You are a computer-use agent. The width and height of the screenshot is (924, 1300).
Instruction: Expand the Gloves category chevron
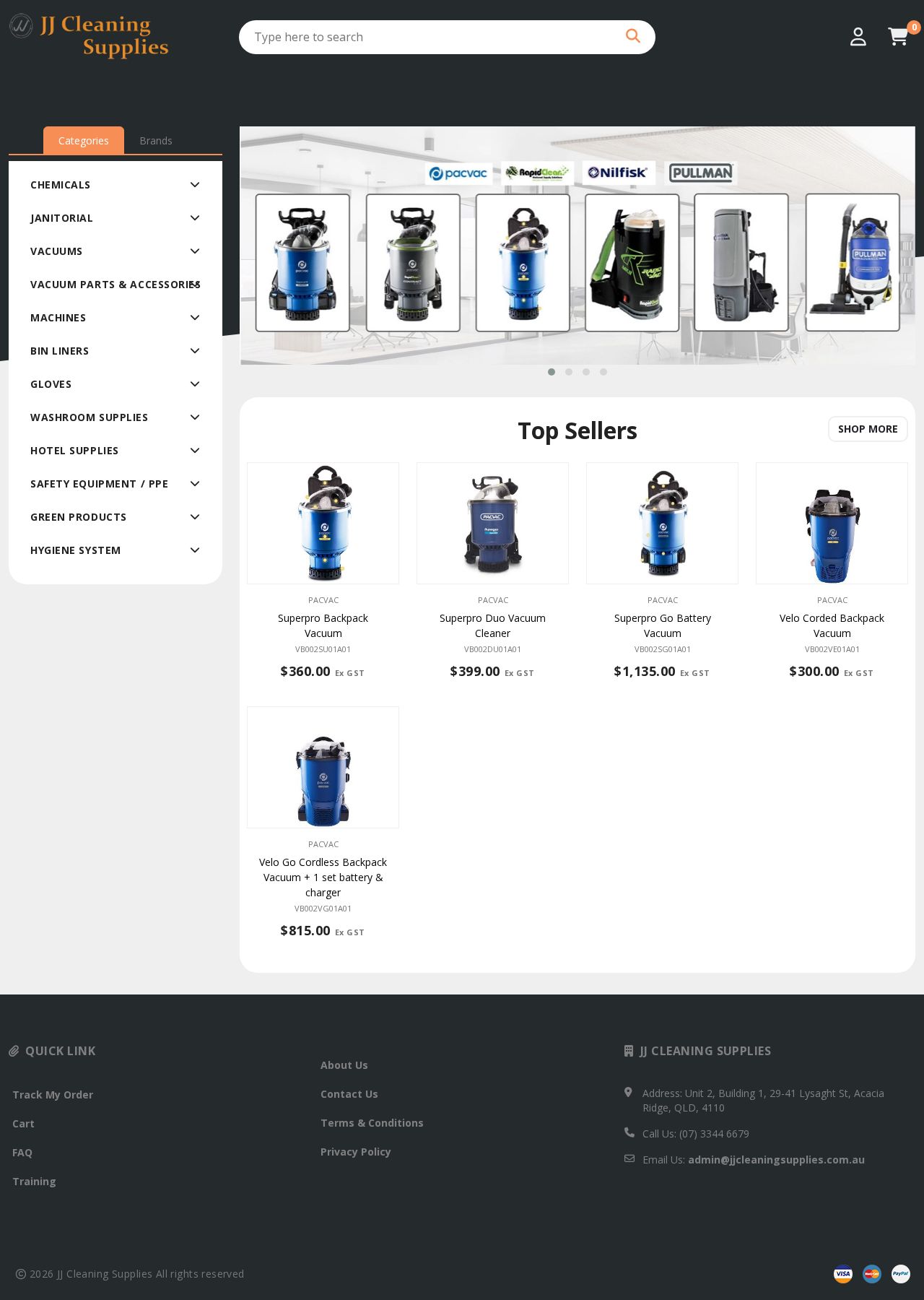click(195, 384)
